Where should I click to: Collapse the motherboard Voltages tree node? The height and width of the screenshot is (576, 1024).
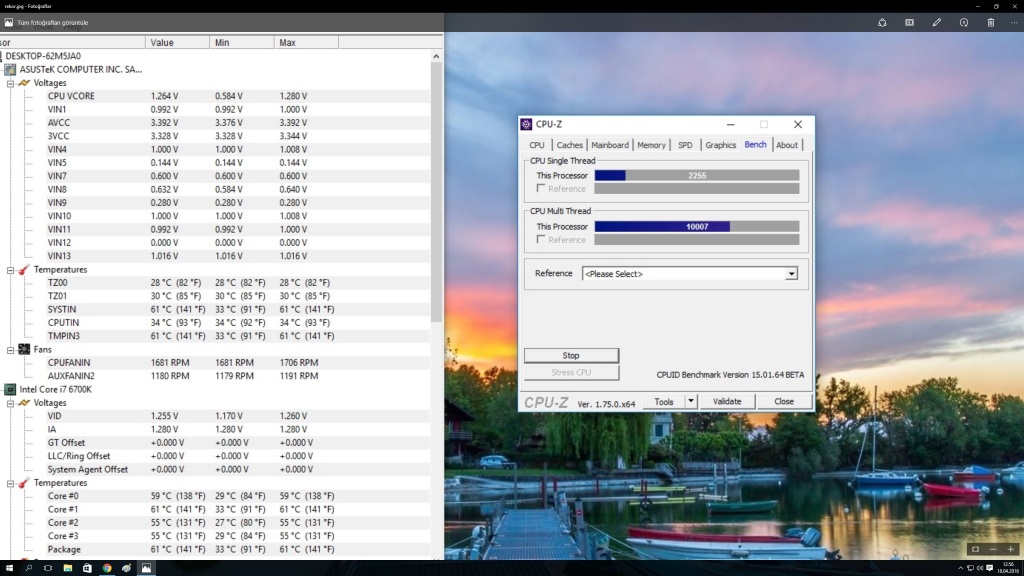point(10,83)
